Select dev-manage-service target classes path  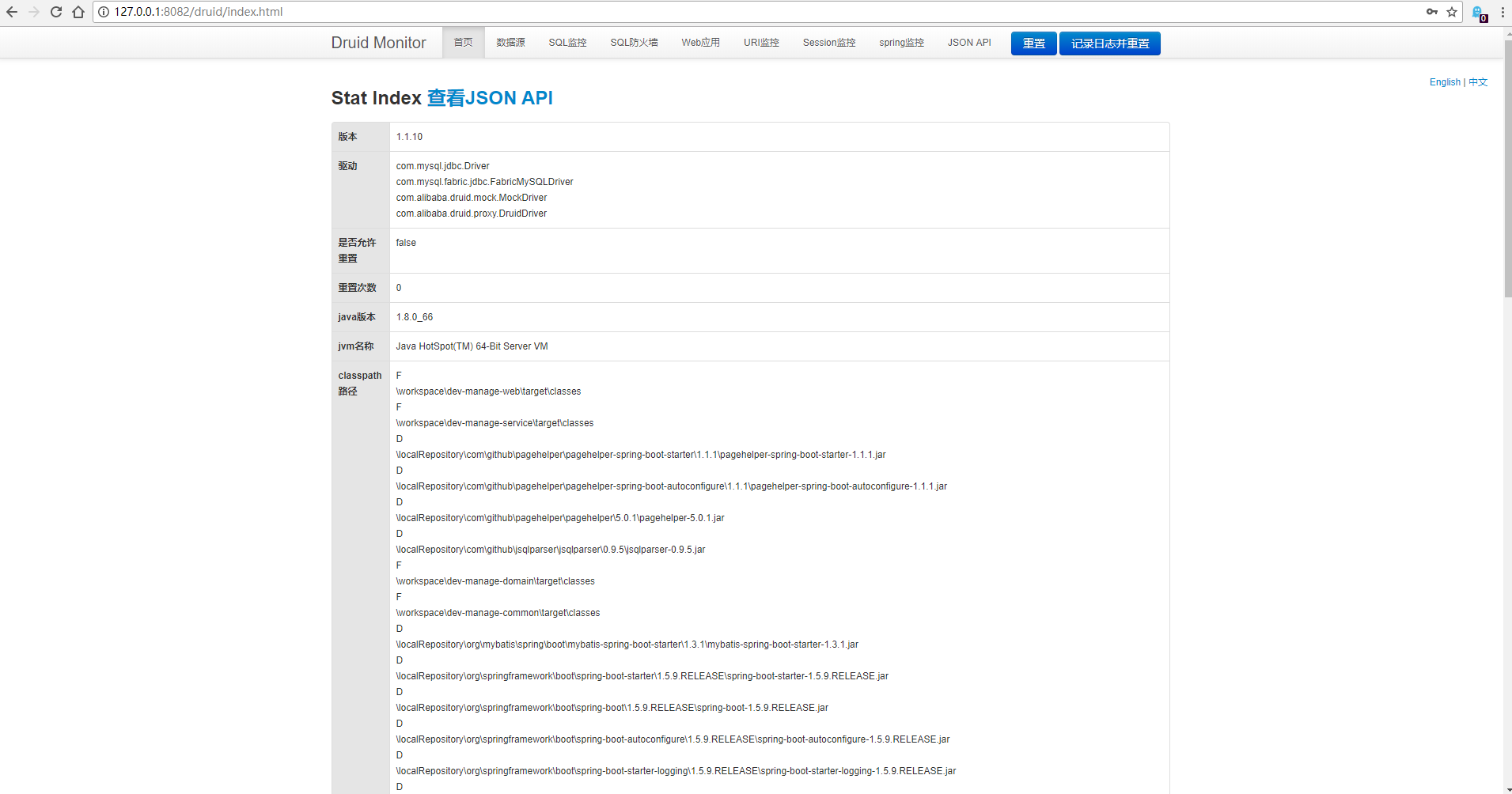pos(495,423)
